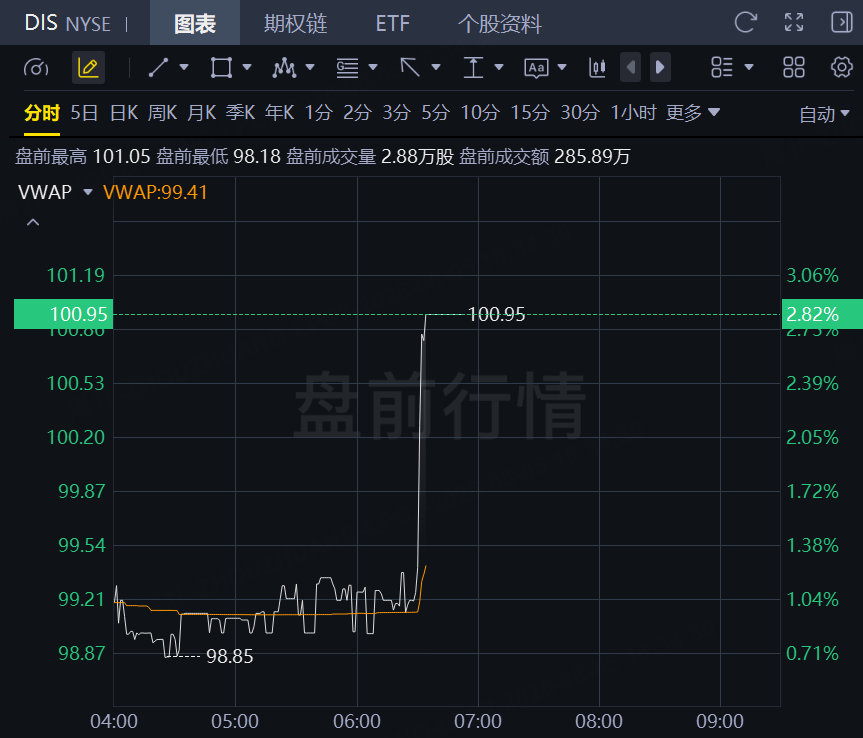Open the gauge indicator icon
Image resolution: width=863 pixels, height=738 pixels.
tap(36, 68)
